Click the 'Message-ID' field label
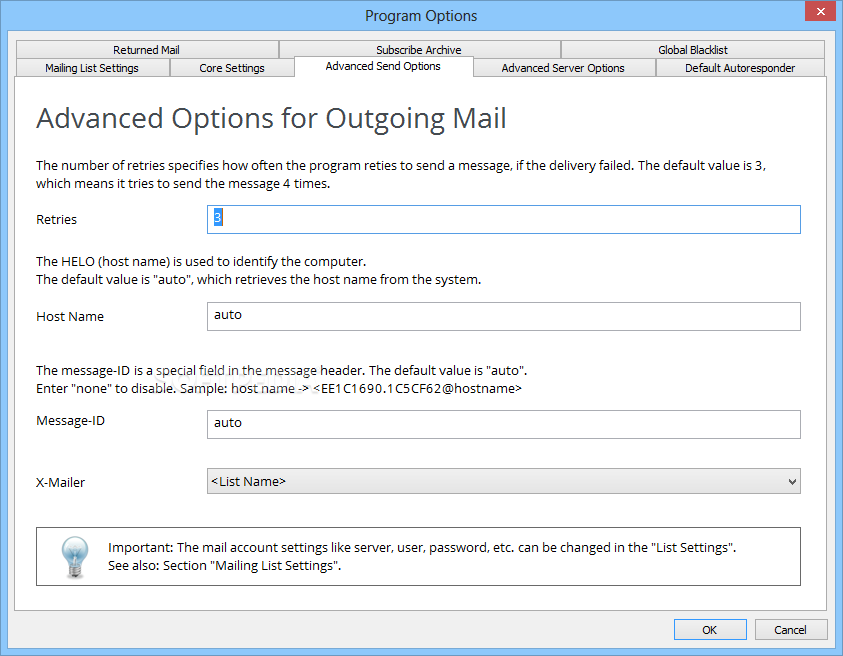Screen dimensions: 843x656 click(70, 420)
